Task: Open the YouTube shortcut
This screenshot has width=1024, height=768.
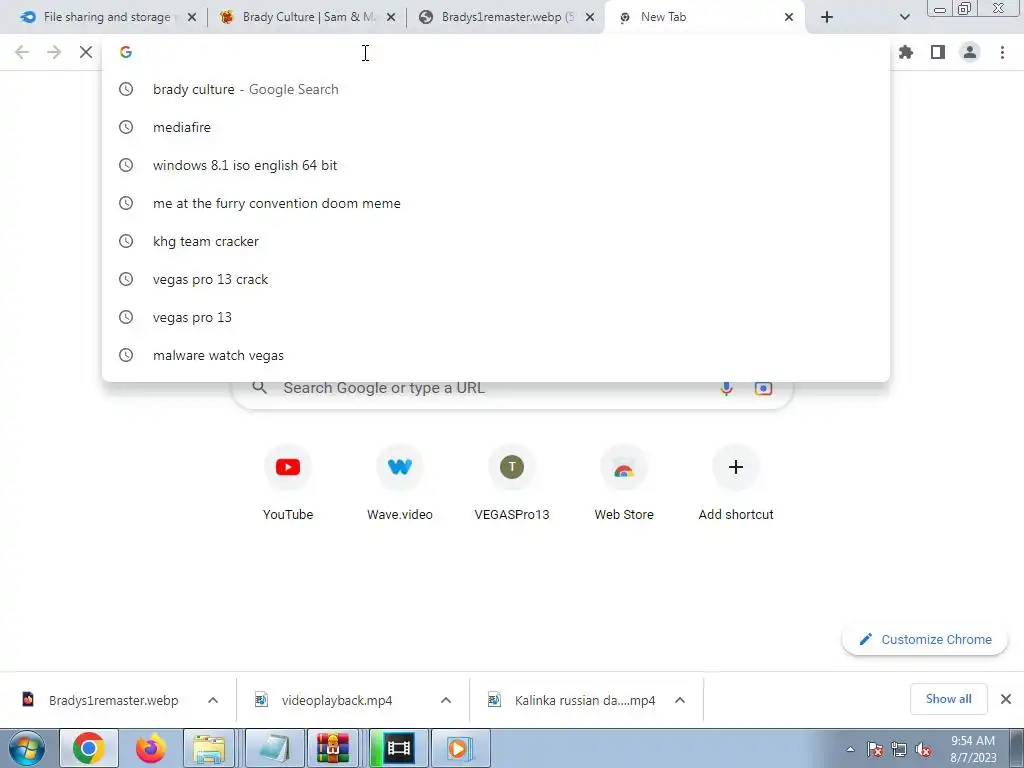Action: 288,483
